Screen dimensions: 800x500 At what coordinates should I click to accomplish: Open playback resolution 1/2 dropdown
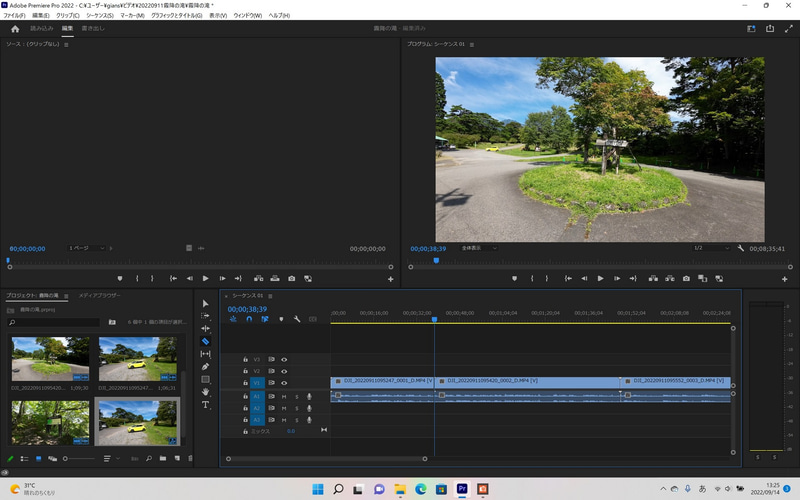[710, 248]
